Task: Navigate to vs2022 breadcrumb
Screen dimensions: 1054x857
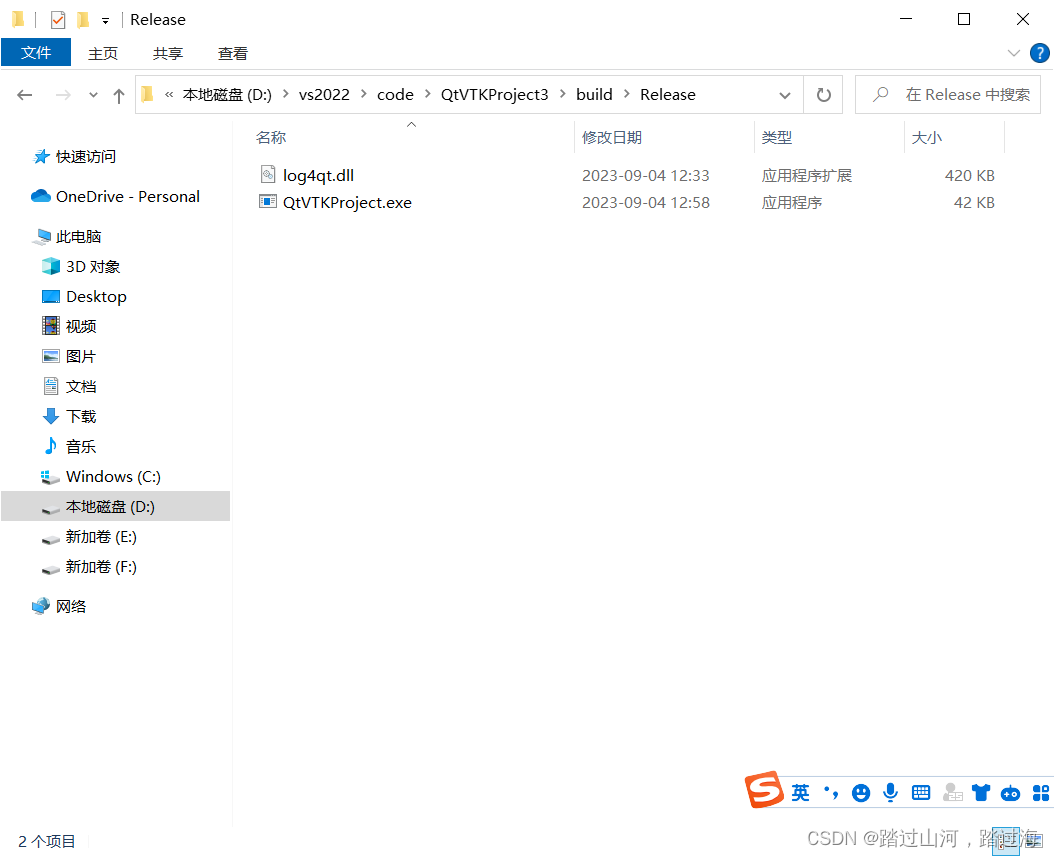Action: (324, 95)
